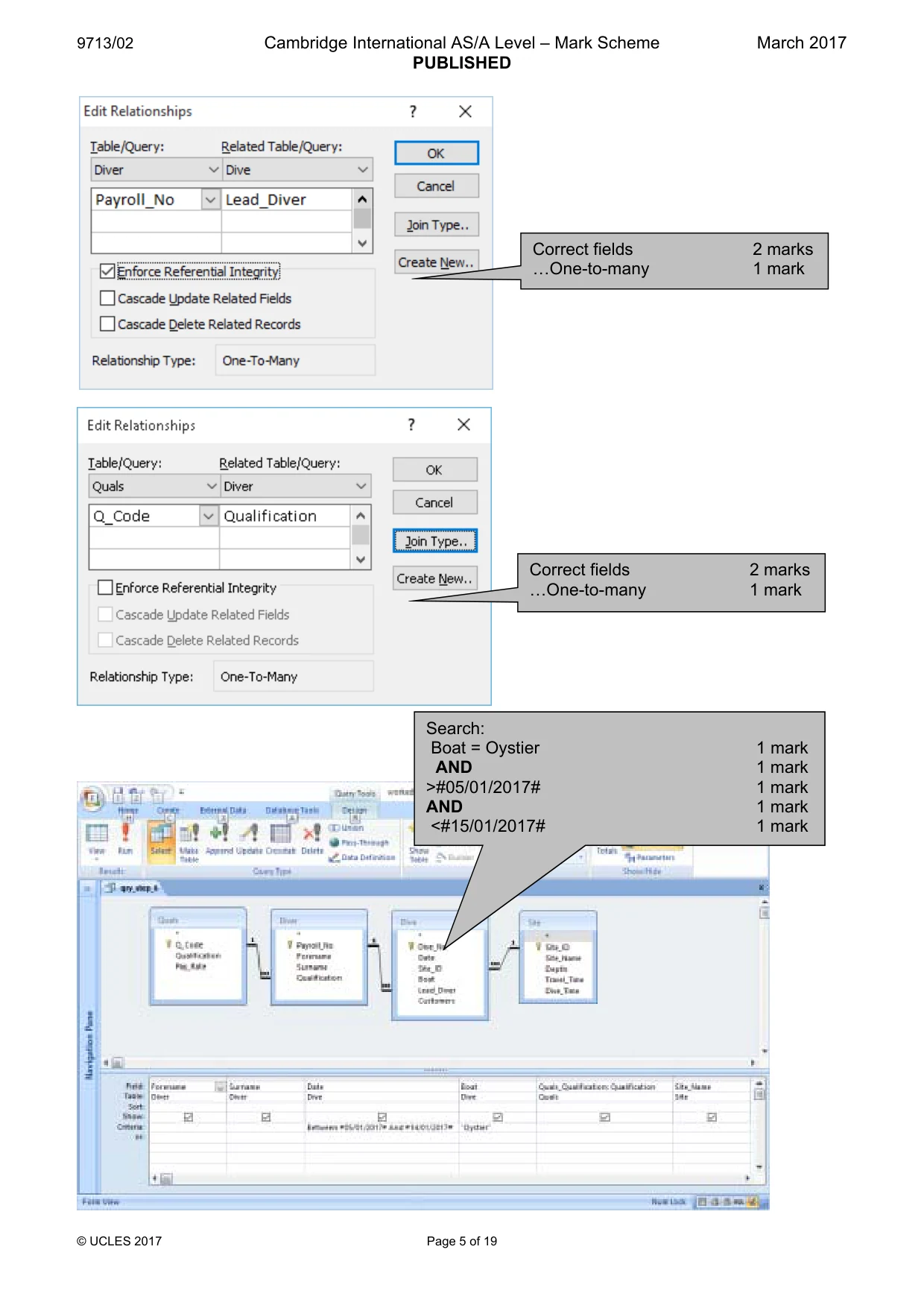The image size is (924, 1308).
Task: Click scrollbar in Q_Code field list
Action: 361,537
